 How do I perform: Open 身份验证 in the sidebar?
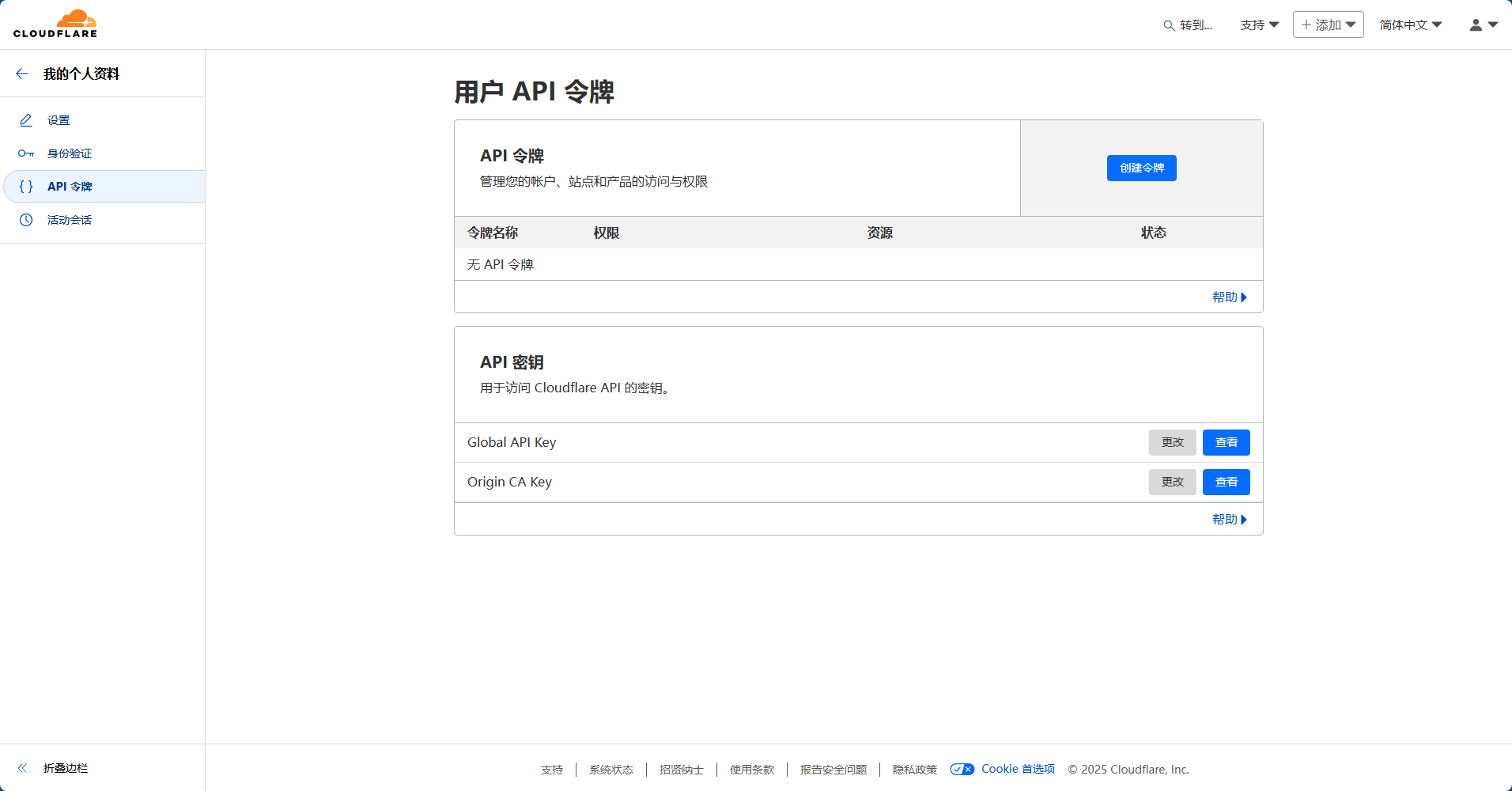[x=103, y=153]
